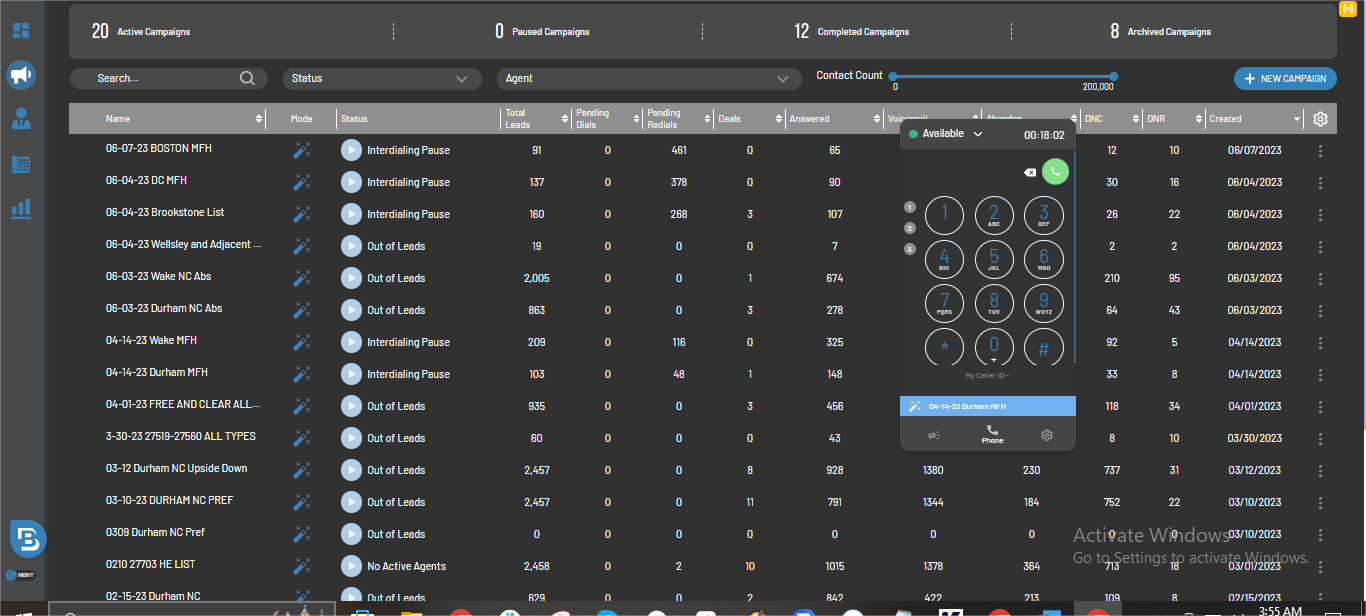
Task: Start the 03-12 Durham NC Upside Down campaign
Action: (351, 470)
